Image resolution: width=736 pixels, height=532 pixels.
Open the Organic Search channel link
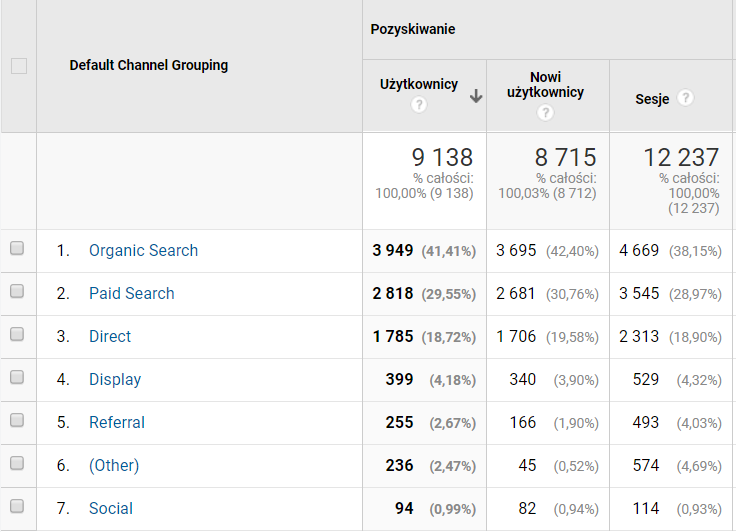[143, 251]
